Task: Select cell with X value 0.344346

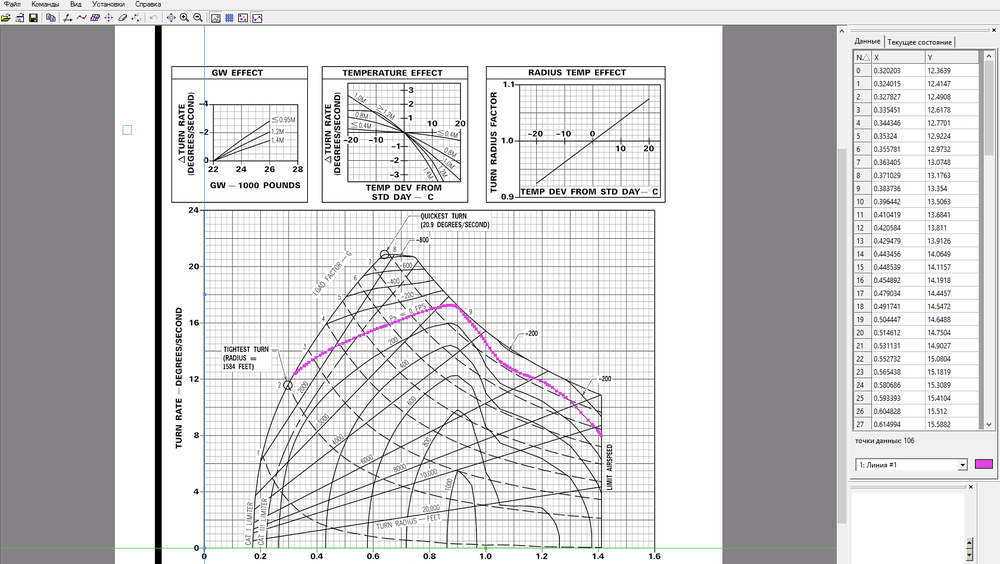Action: (898, 123)
